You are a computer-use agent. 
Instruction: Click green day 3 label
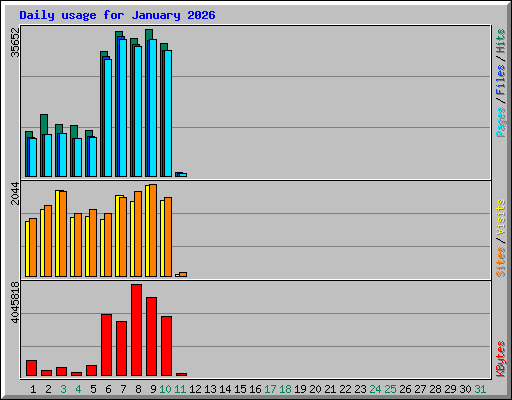63,389
